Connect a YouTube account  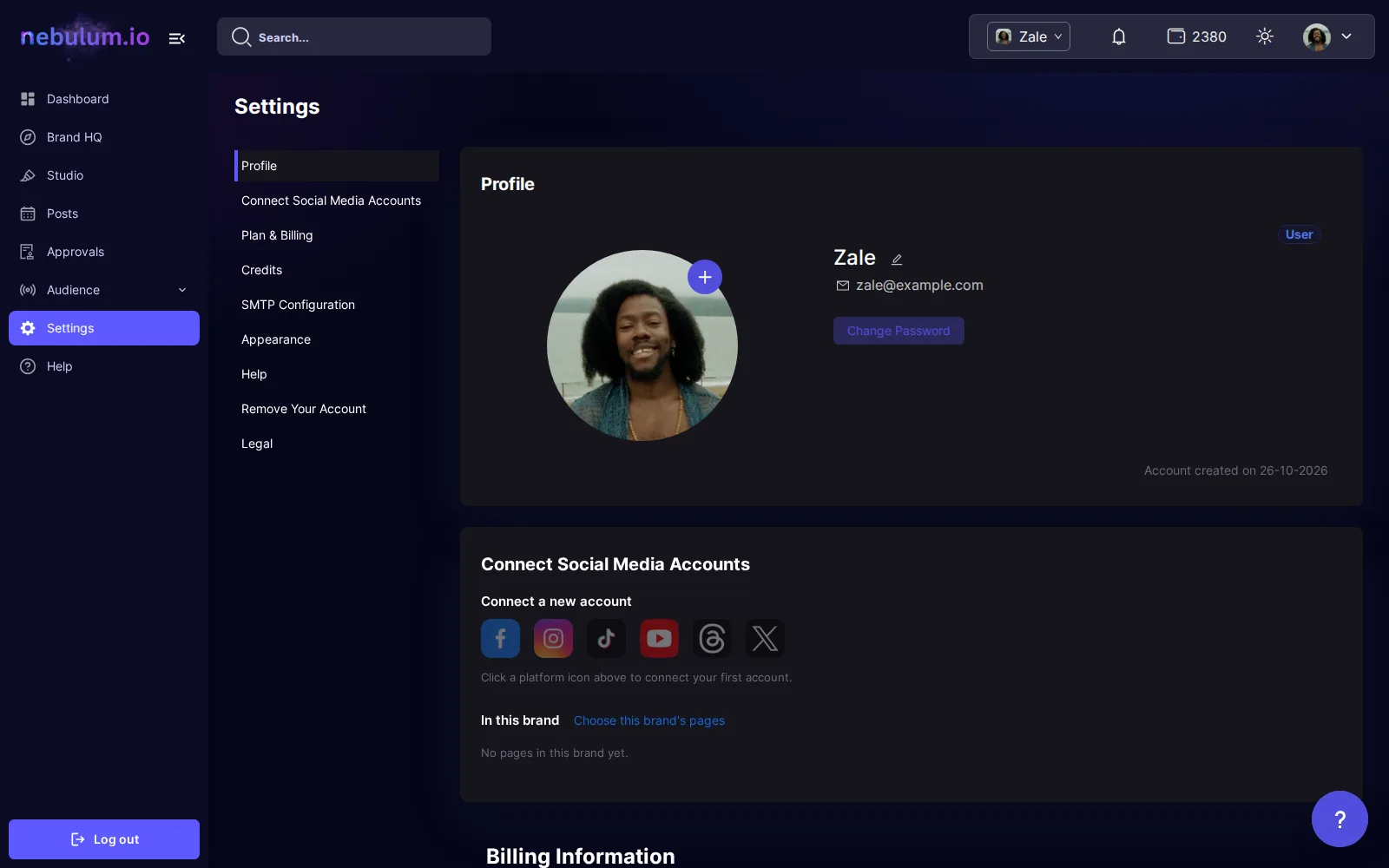coord(660,639)
